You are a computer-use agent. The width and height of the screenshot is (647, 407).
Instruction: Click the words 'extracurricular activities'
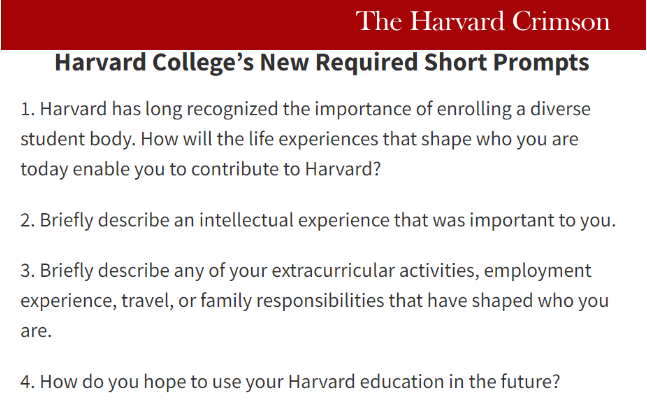point(375,271)
